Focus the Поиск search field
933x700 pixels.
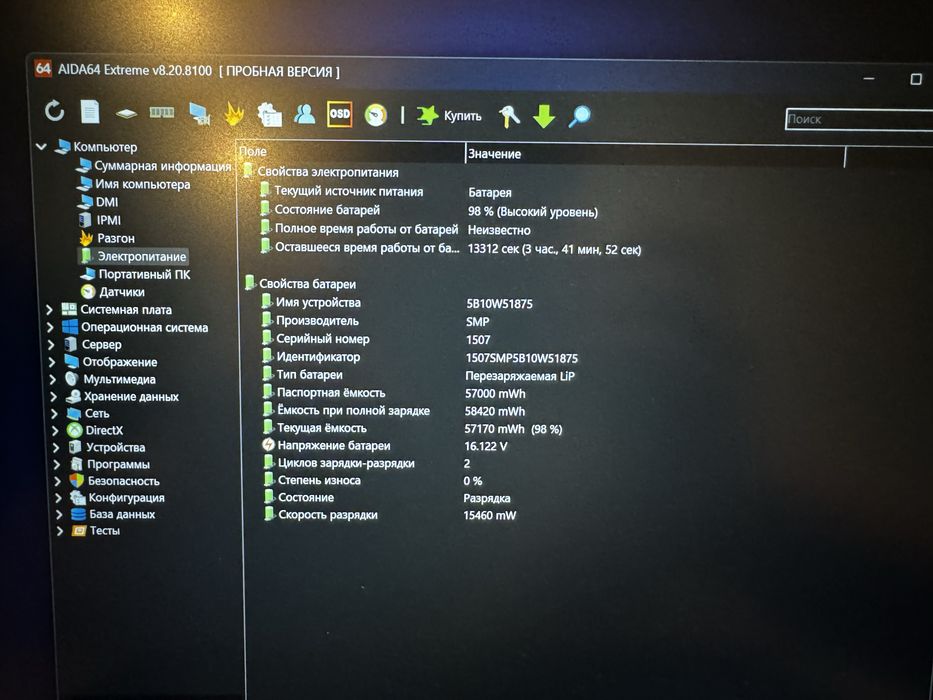[x=859, y=119]
